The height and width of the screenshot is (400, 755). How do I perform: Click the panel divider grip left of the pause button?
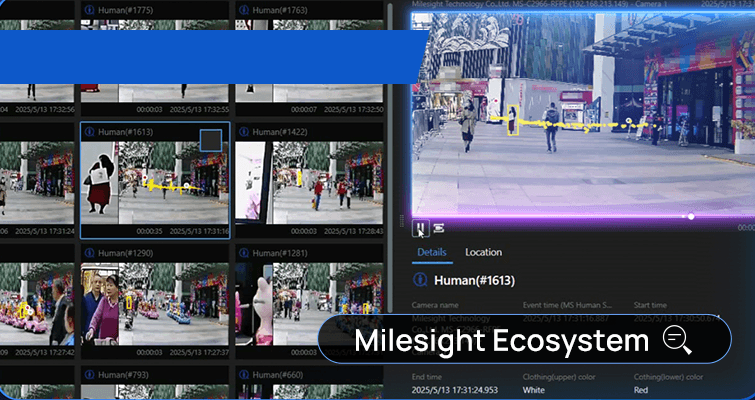coord(402,221)
